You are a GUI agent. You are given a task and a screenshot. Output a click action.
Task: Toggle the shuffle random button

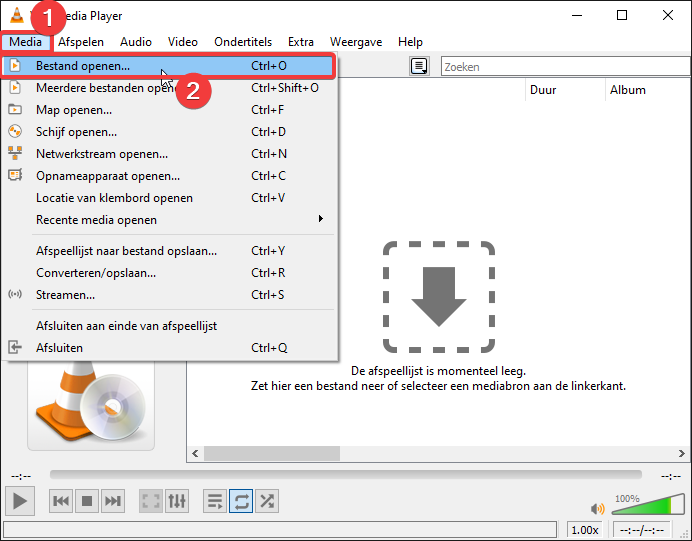pyautogui.click(x=267, y=501)
